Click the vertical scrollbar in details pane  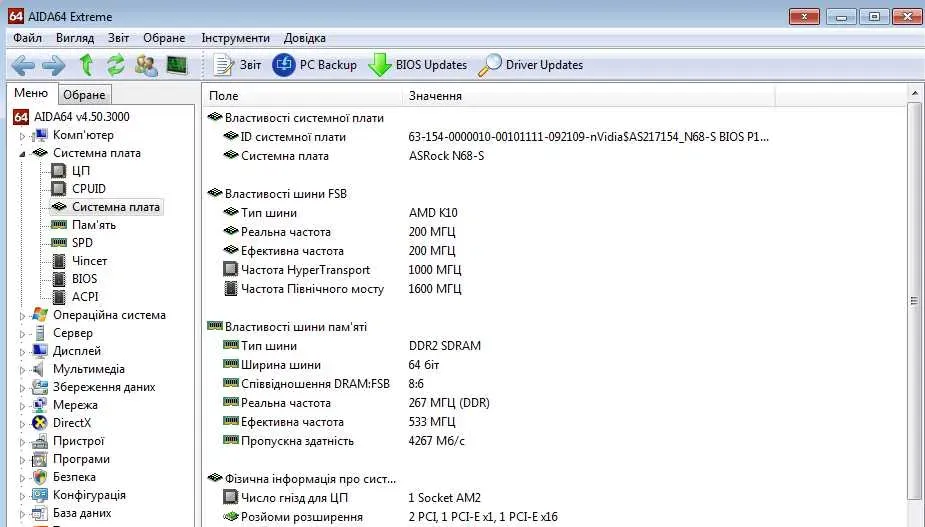pyautogui.click(x=915, y=300)
